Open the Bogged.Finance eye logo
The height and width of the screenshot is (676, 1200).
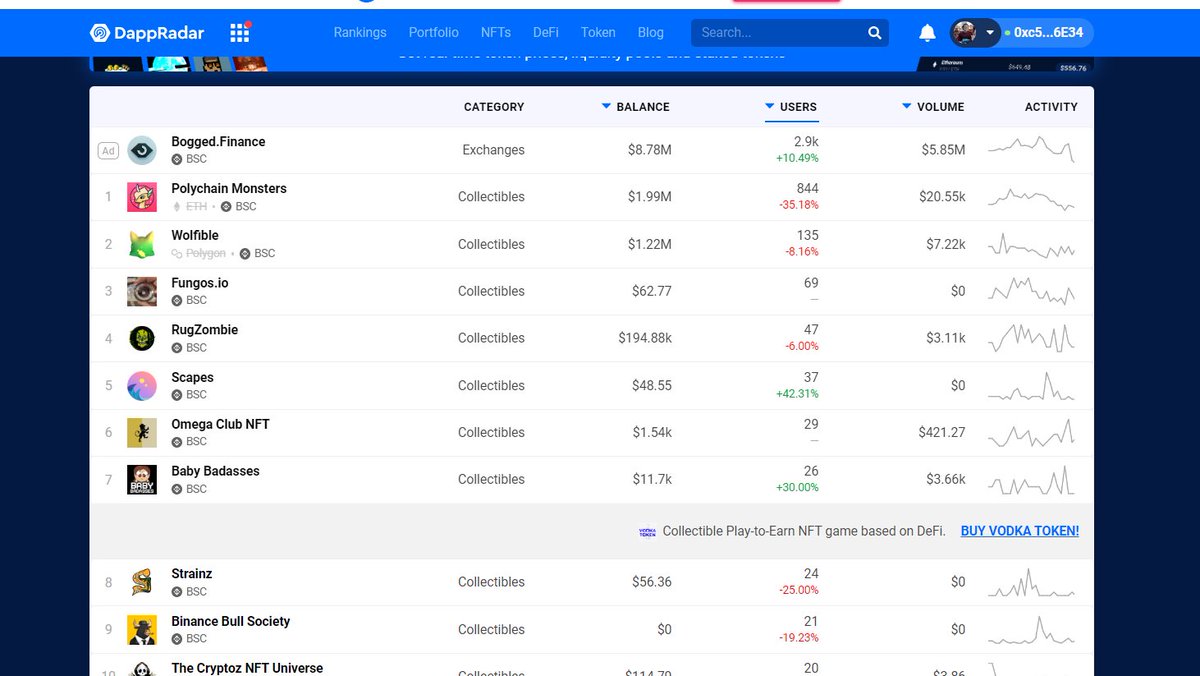pos(142,150)
